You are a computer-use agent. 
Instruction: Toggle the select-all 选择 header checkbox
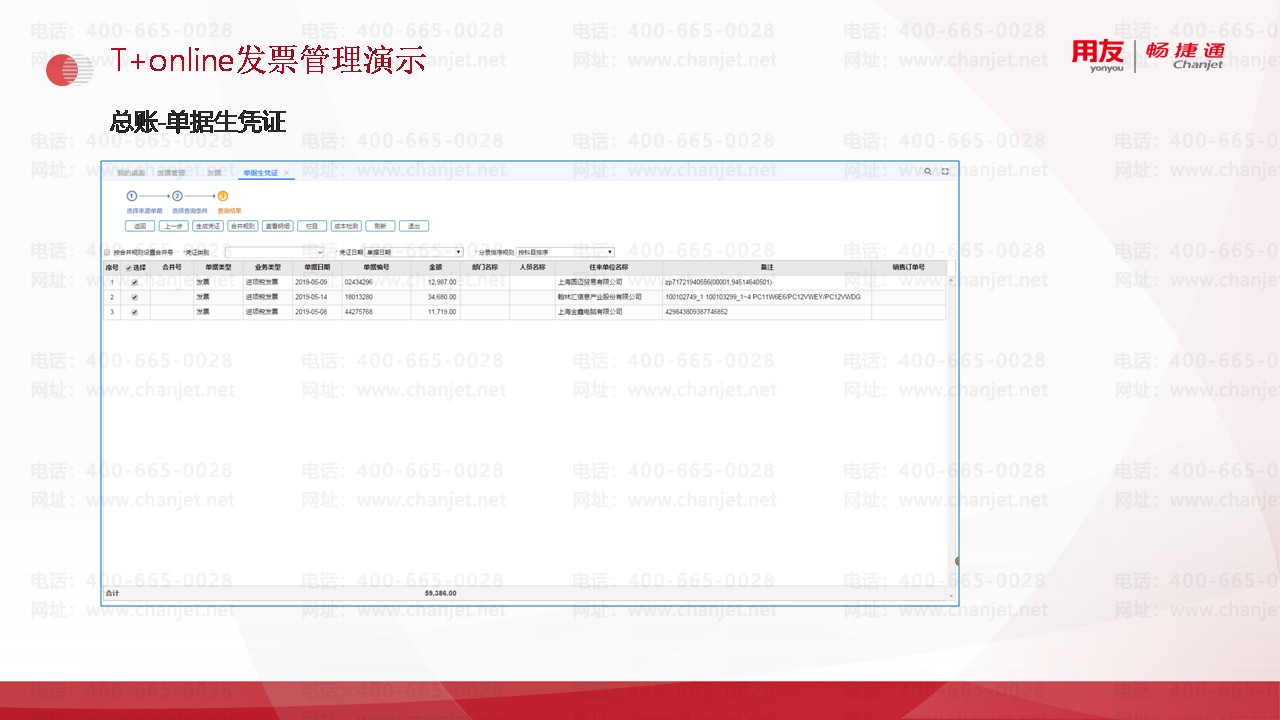[x=129, y=268]
